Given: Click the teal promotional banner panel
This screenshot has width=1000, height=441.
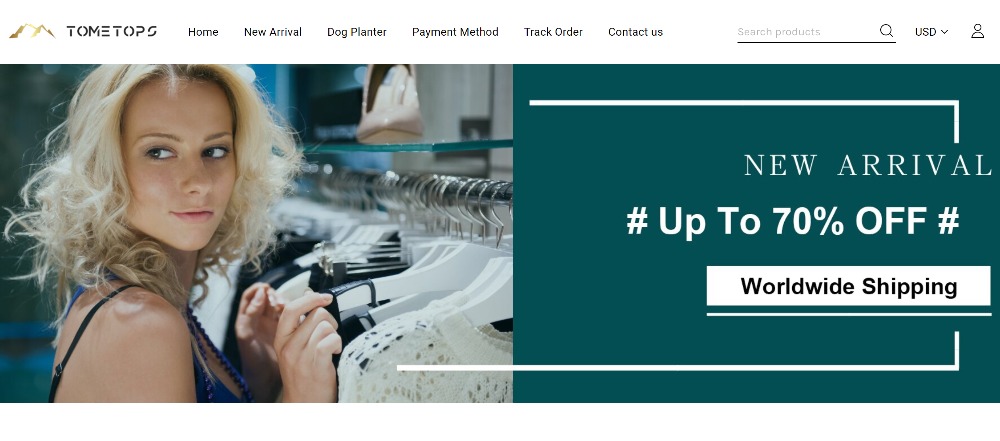Looking at the screenshot, I should pos(756,233).
